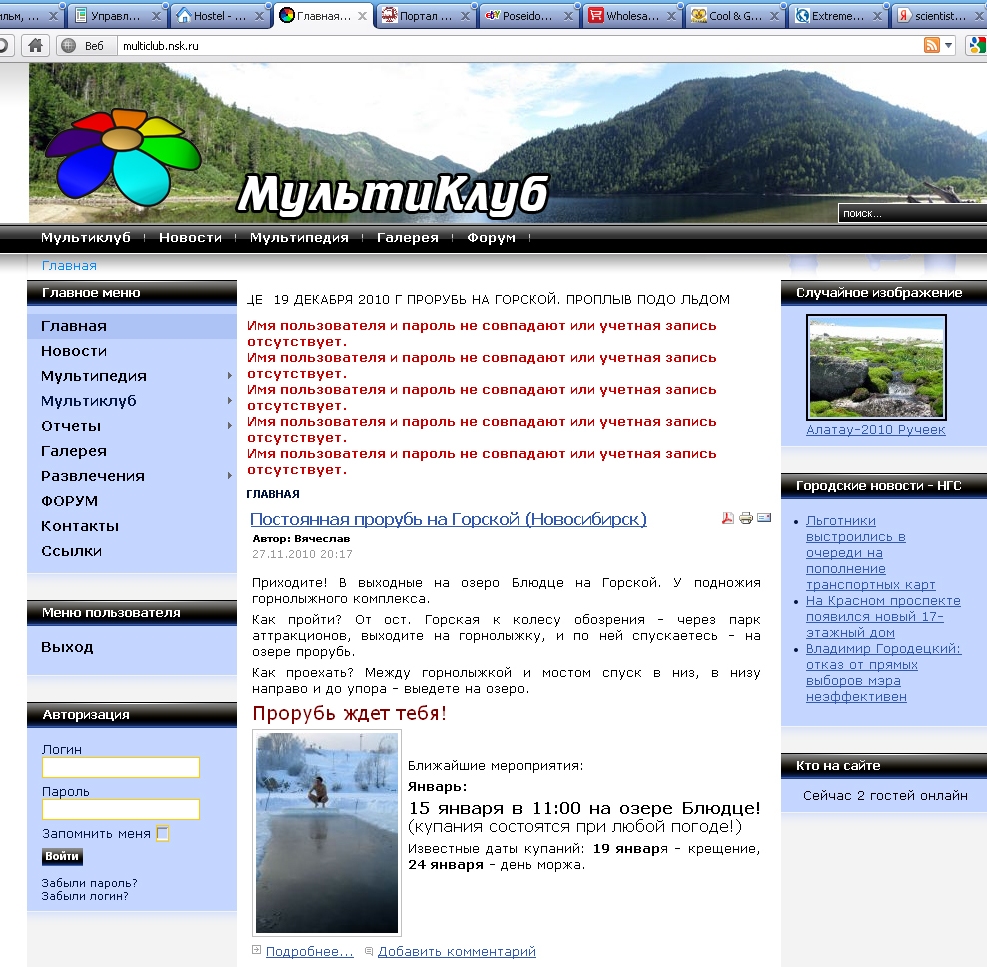The width and height of the screenshot is (987, 967).
Task: Click the Логин input field
Action: pyautogui.click(x=120, y=768)
